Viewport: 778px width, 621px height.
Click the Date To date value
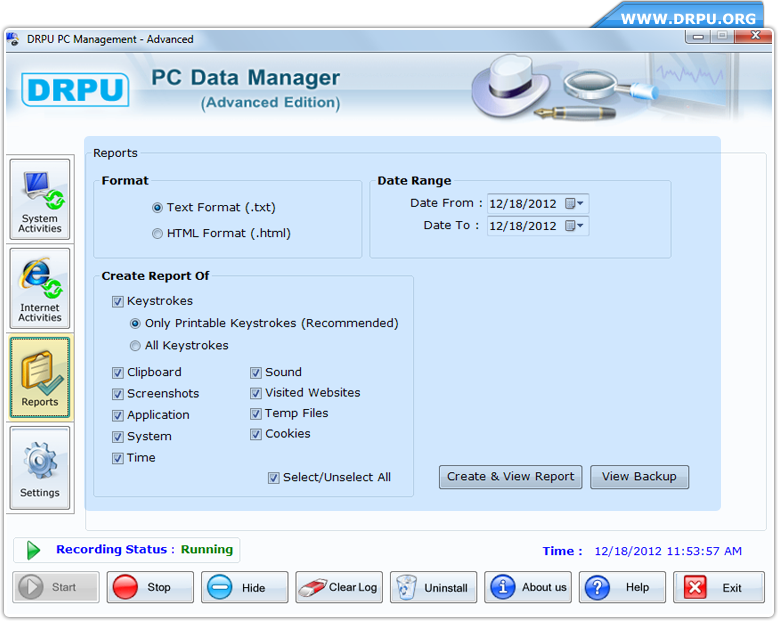(523, 226)
